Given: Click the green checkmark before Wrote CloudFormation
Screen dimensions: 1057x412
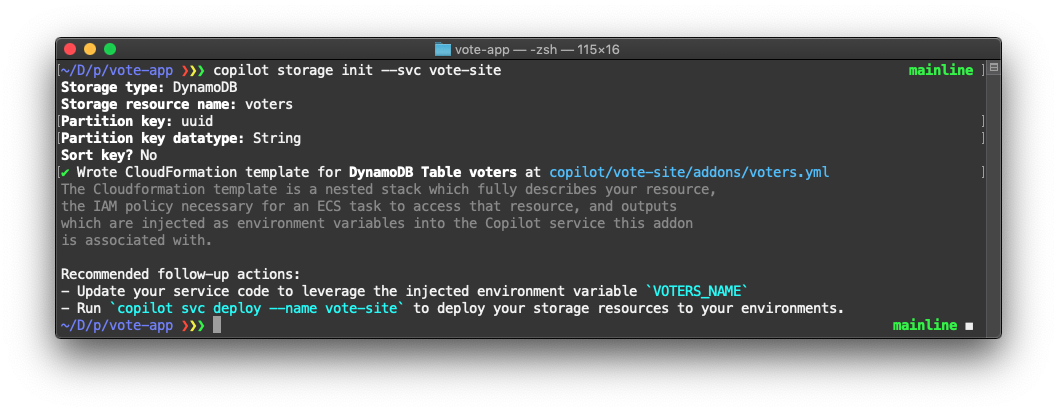Looking at the screenshot, I should pos(65,173).
